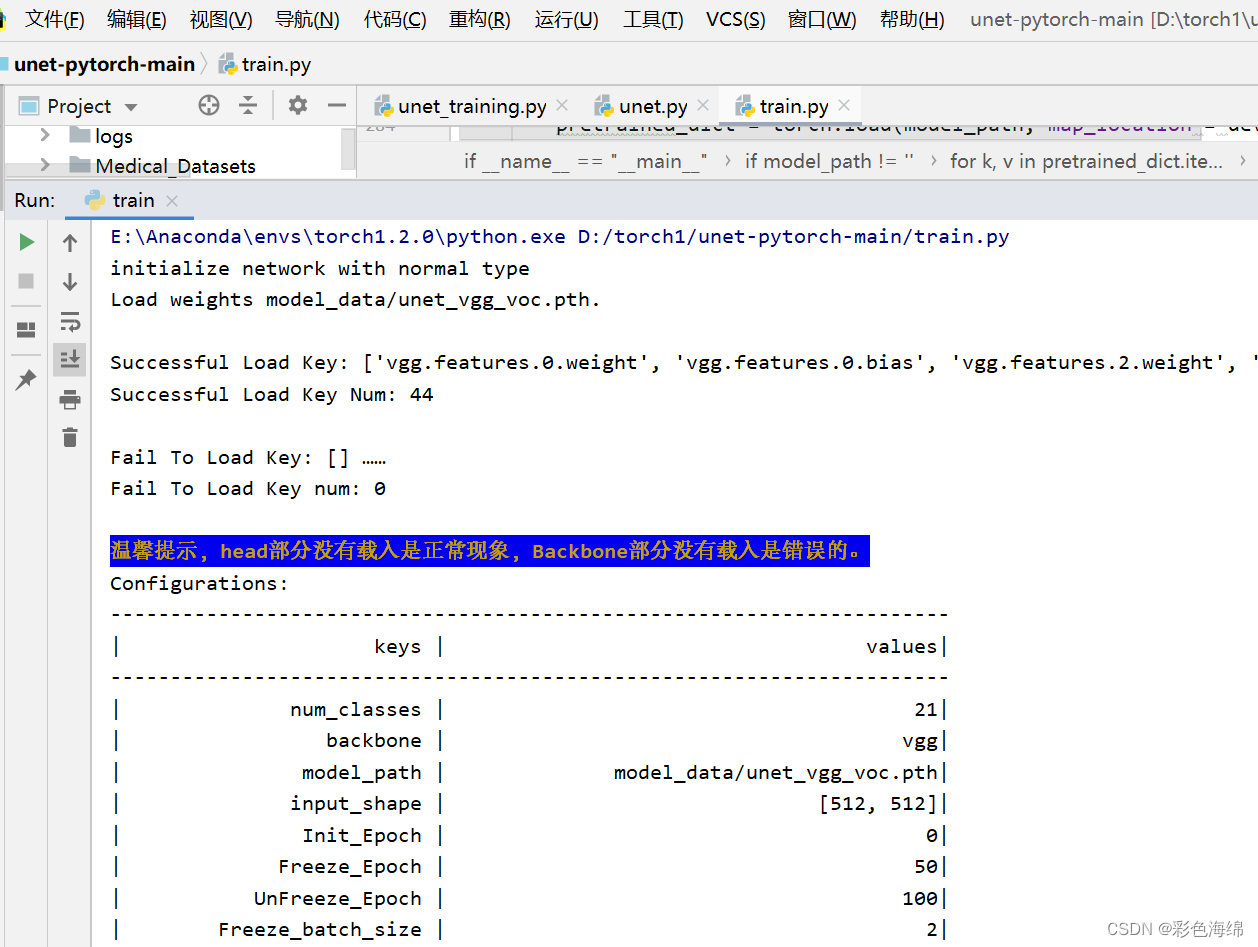The width and height of the screenshot is (1258, 947).
Task: Click Select Opened File crosshair icon
Action: [208, 105]
